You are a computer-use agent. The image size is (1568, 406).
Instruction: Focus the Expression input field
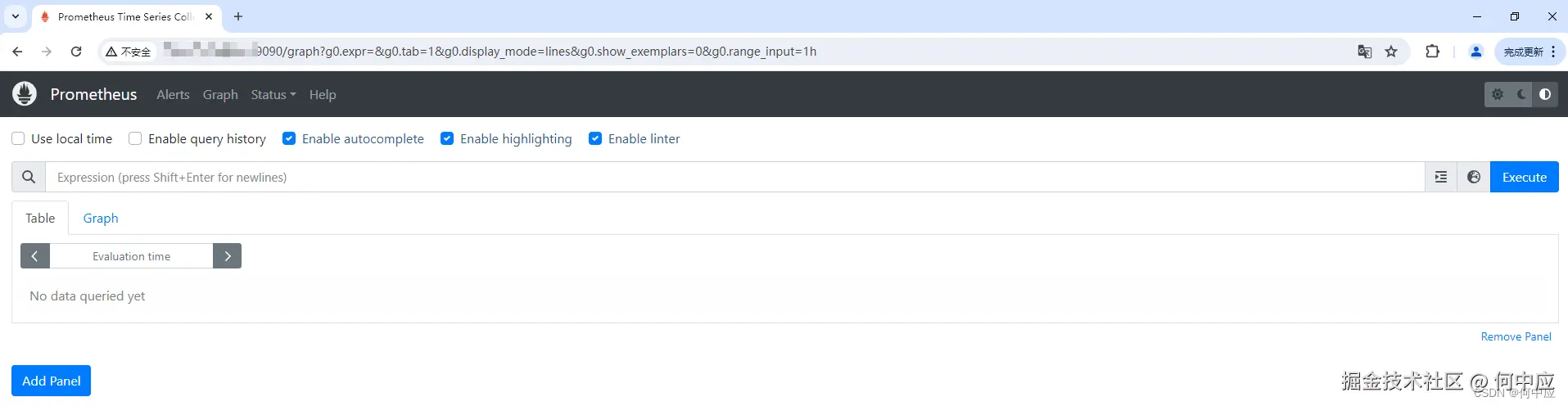(x=734, y=177)
